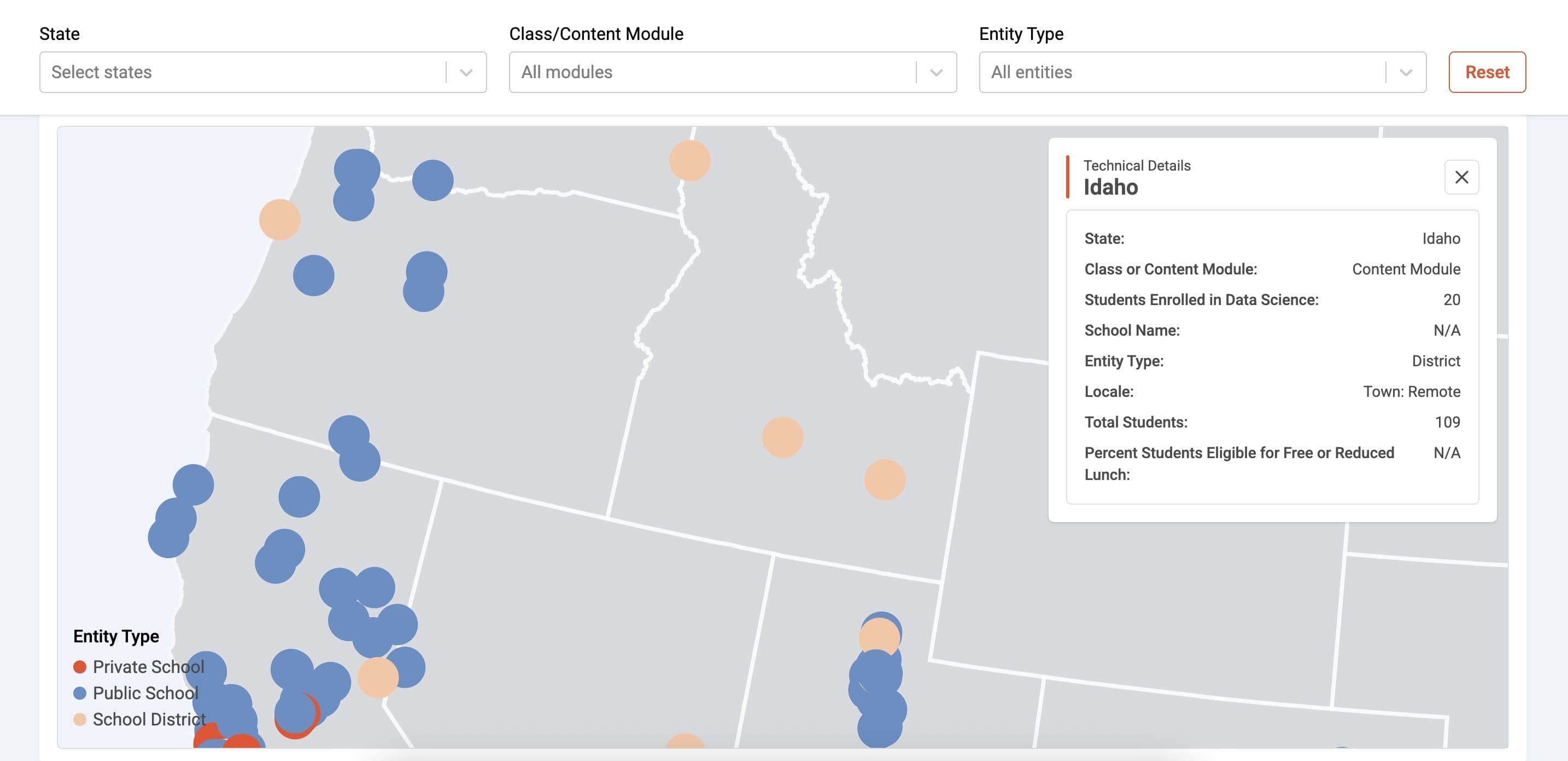This screenshot has width=1568, height=761.
Task: Select the lone public school marker in western Oregon
Action: pos(313,275)
